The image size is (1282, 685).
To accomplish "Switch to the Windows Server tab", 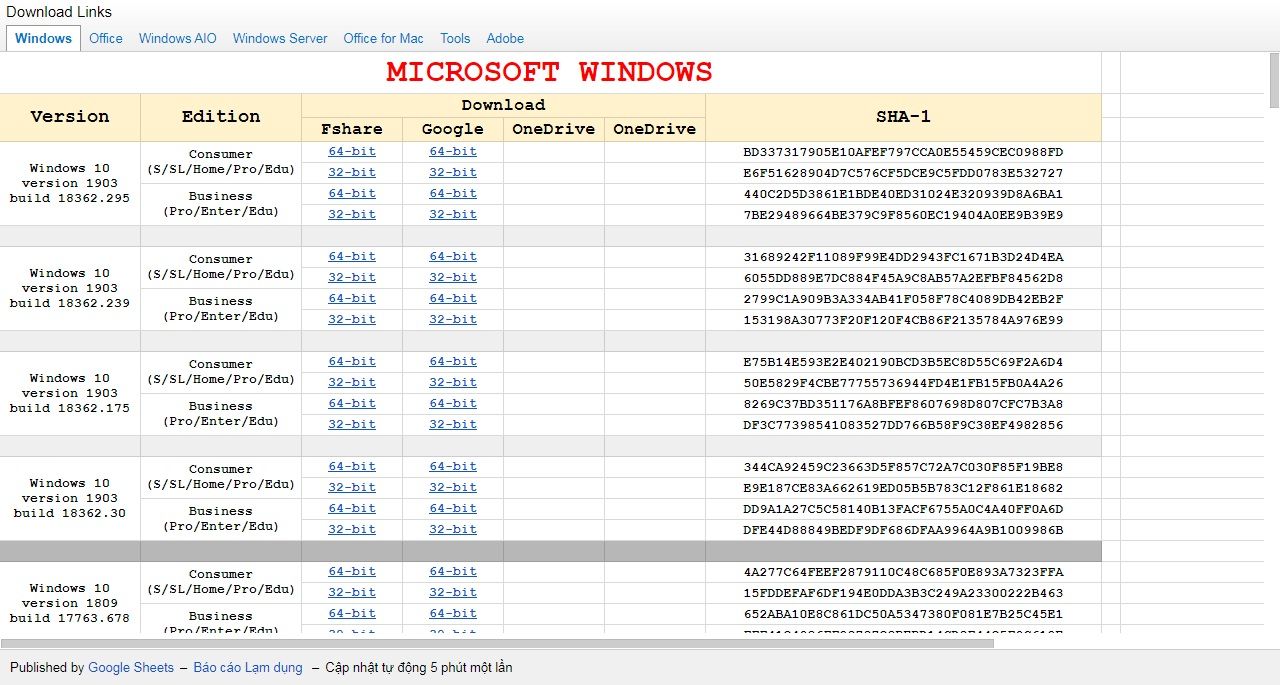I will point(279,38).
